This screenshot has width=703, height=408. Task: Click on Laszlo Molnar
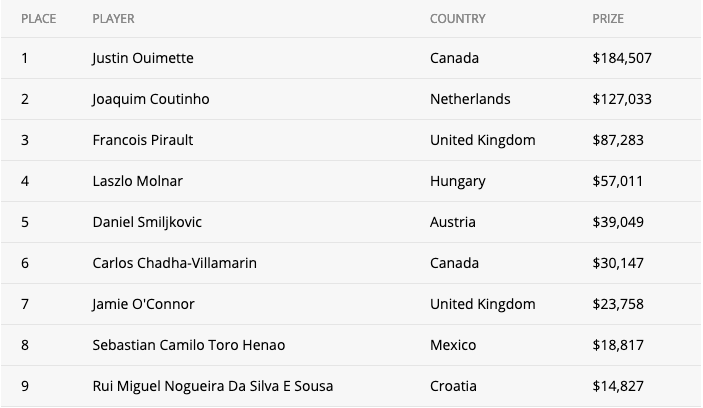138,181
